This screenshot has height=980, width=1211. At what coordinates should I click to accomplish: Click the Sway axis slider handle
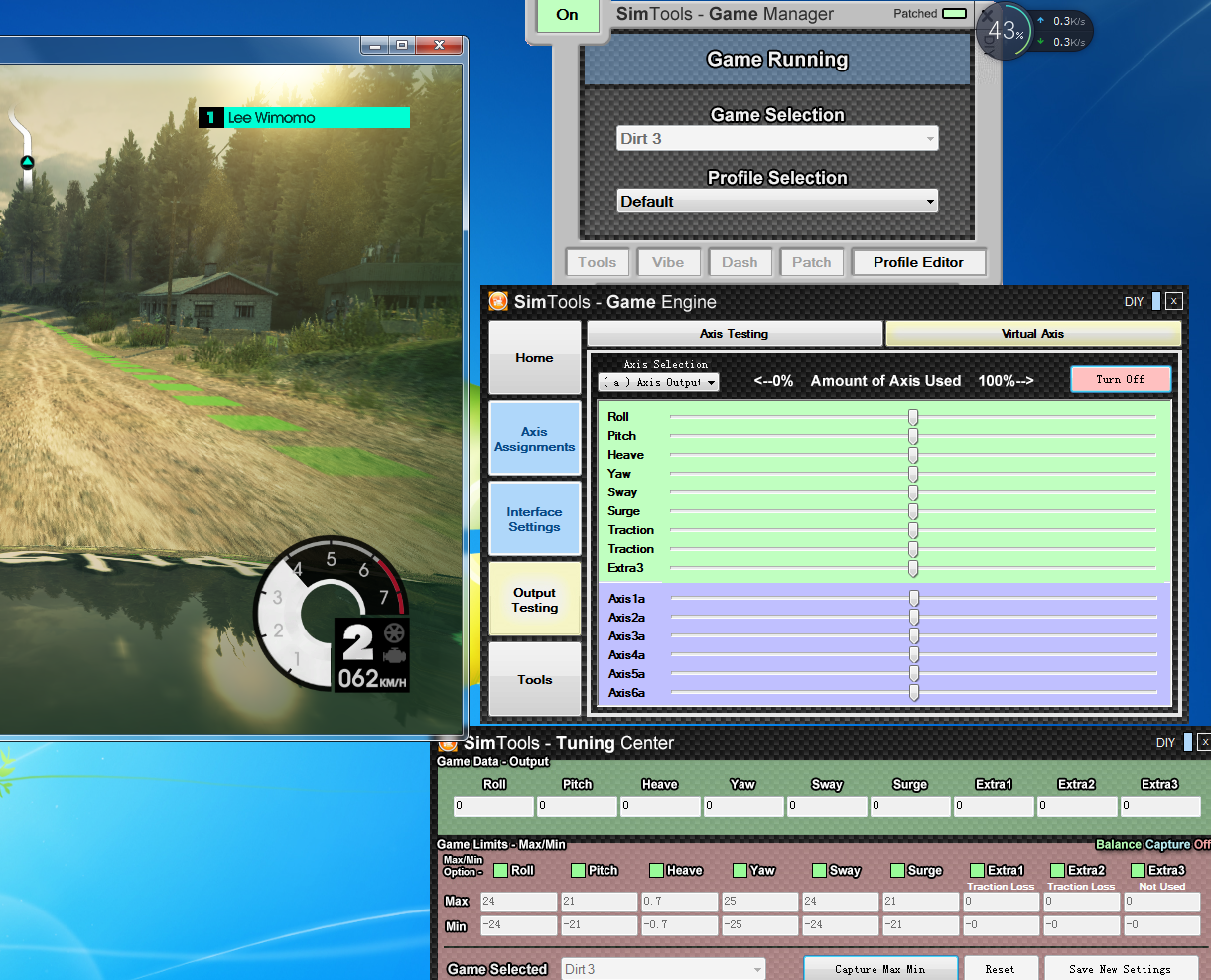[x=913, y=492]
